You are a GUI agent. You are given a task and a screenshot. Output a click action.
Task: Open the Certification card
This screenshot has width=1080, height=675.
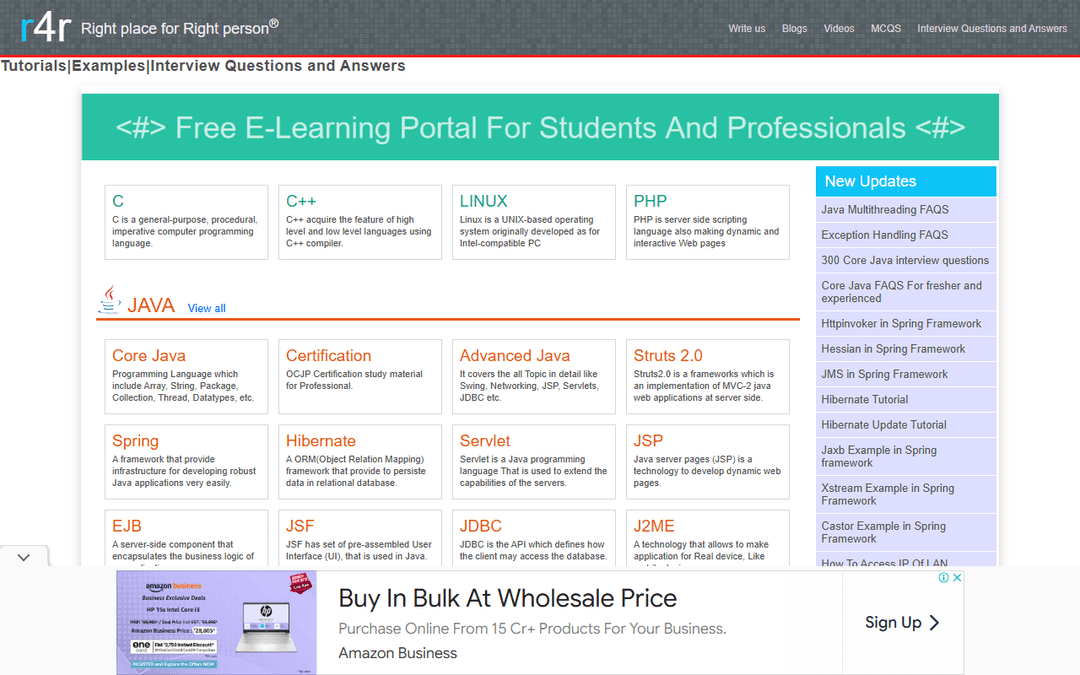360,376
